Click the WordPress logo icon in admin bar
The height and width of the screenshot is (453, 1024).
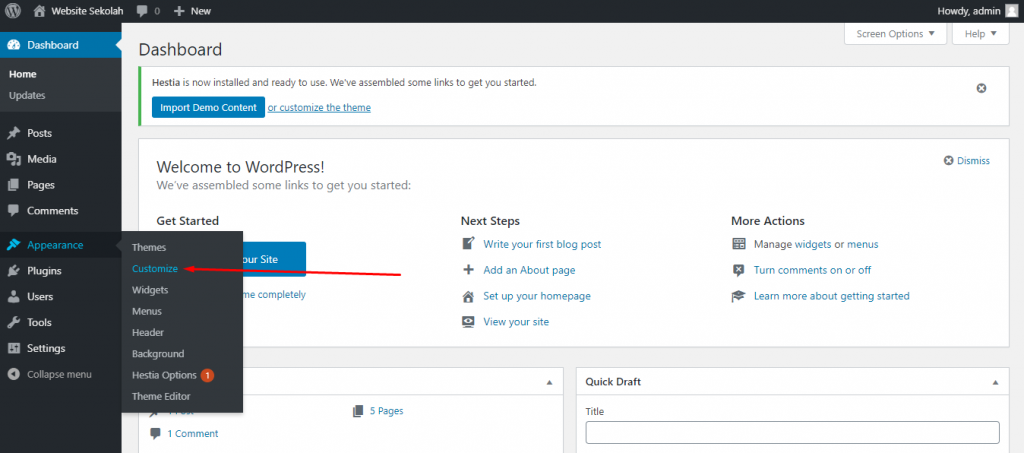click(13, 11)
